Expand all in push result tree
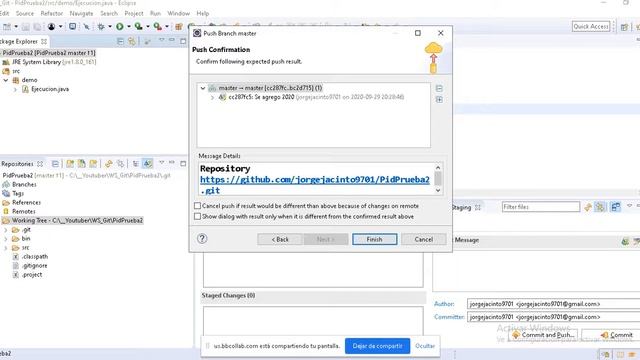The image size is (640, 360). (439, 100)
